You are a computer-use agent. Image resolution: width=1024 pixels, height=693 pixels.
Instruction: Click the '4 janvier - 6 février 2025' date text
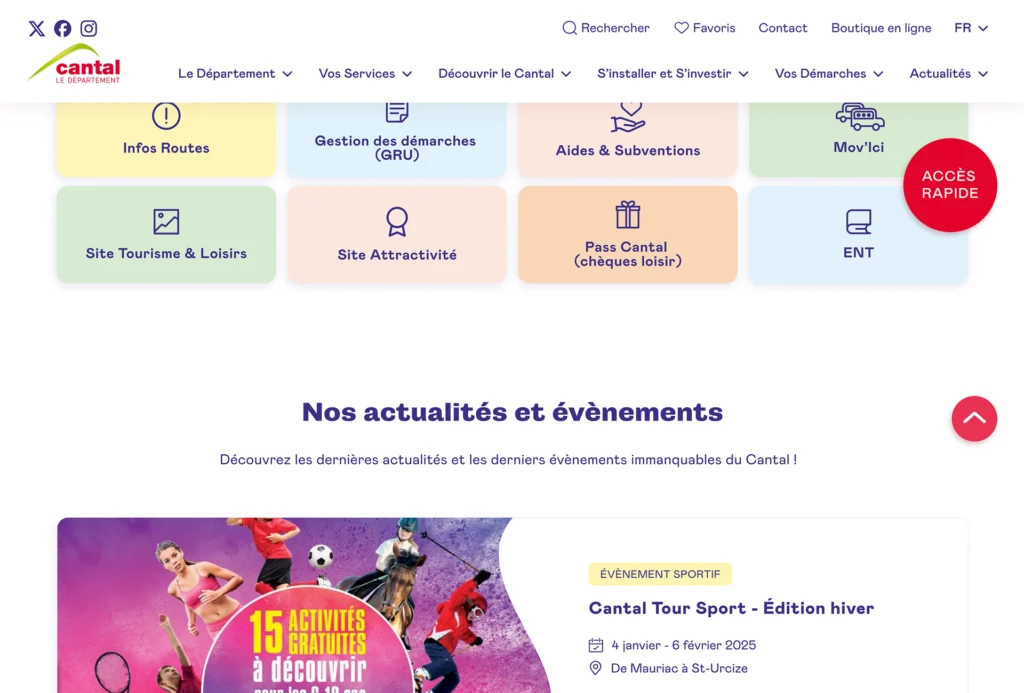[684, 645]
